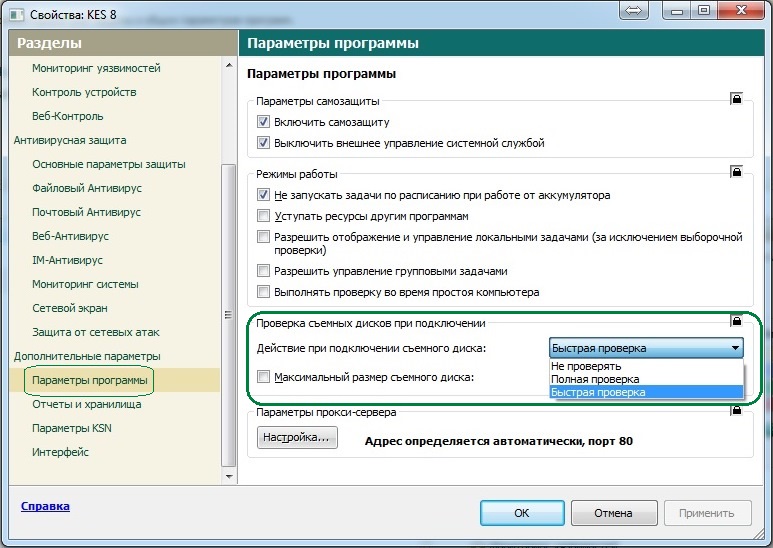Open Параметры KSN section
The image size is (773, 548).
pyautogui.click(x=71, y=428)
